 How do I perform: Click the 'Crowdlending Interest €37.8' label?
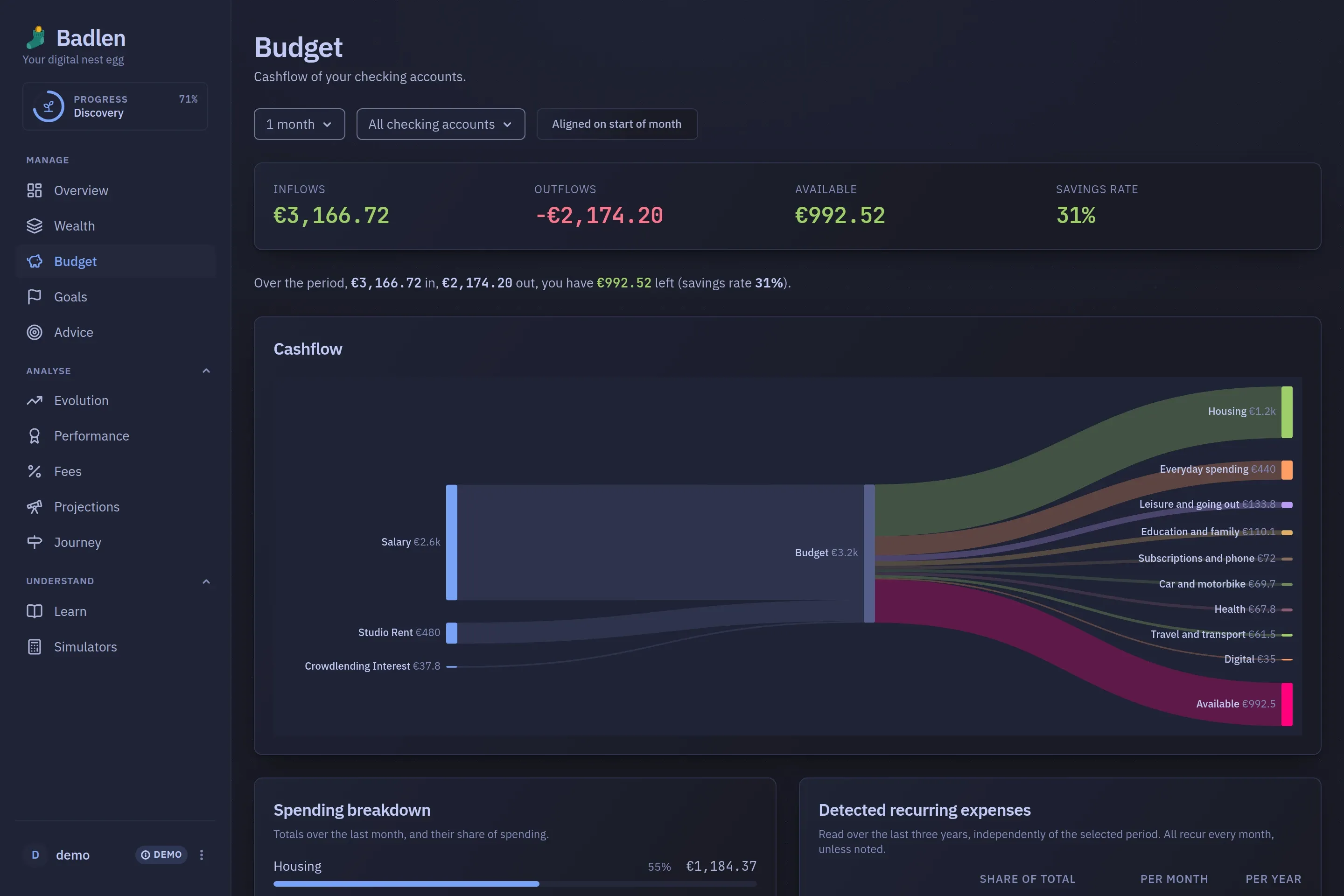(372, 666)
